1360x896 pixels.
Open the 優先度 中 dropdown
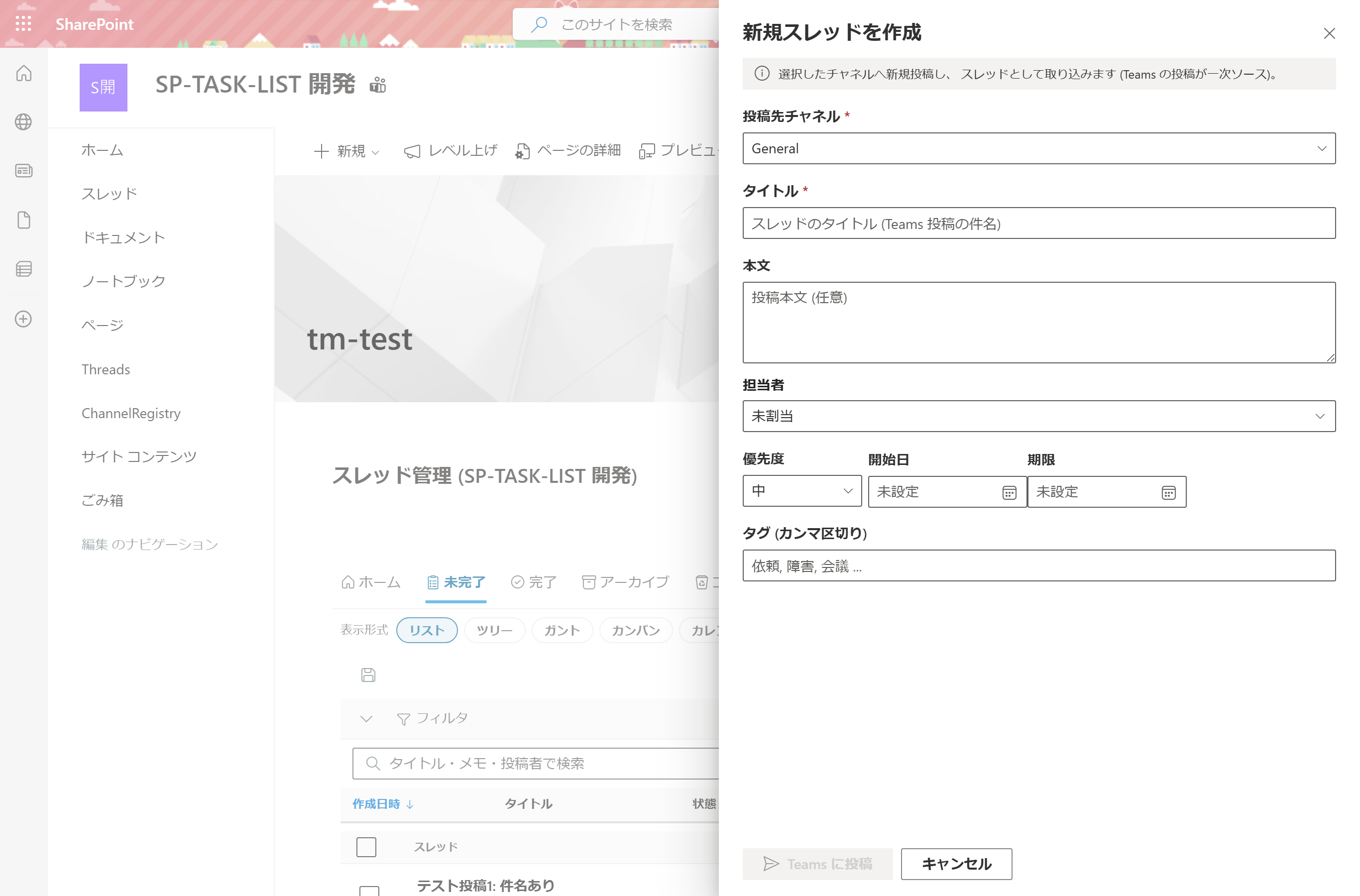(802, 491)
